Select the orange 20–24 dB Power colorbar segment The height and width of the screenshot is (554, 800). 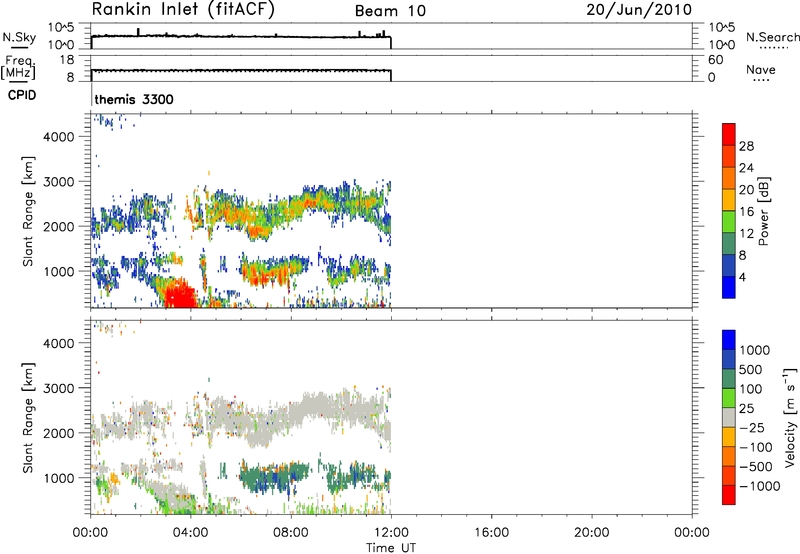pos(729,178)
